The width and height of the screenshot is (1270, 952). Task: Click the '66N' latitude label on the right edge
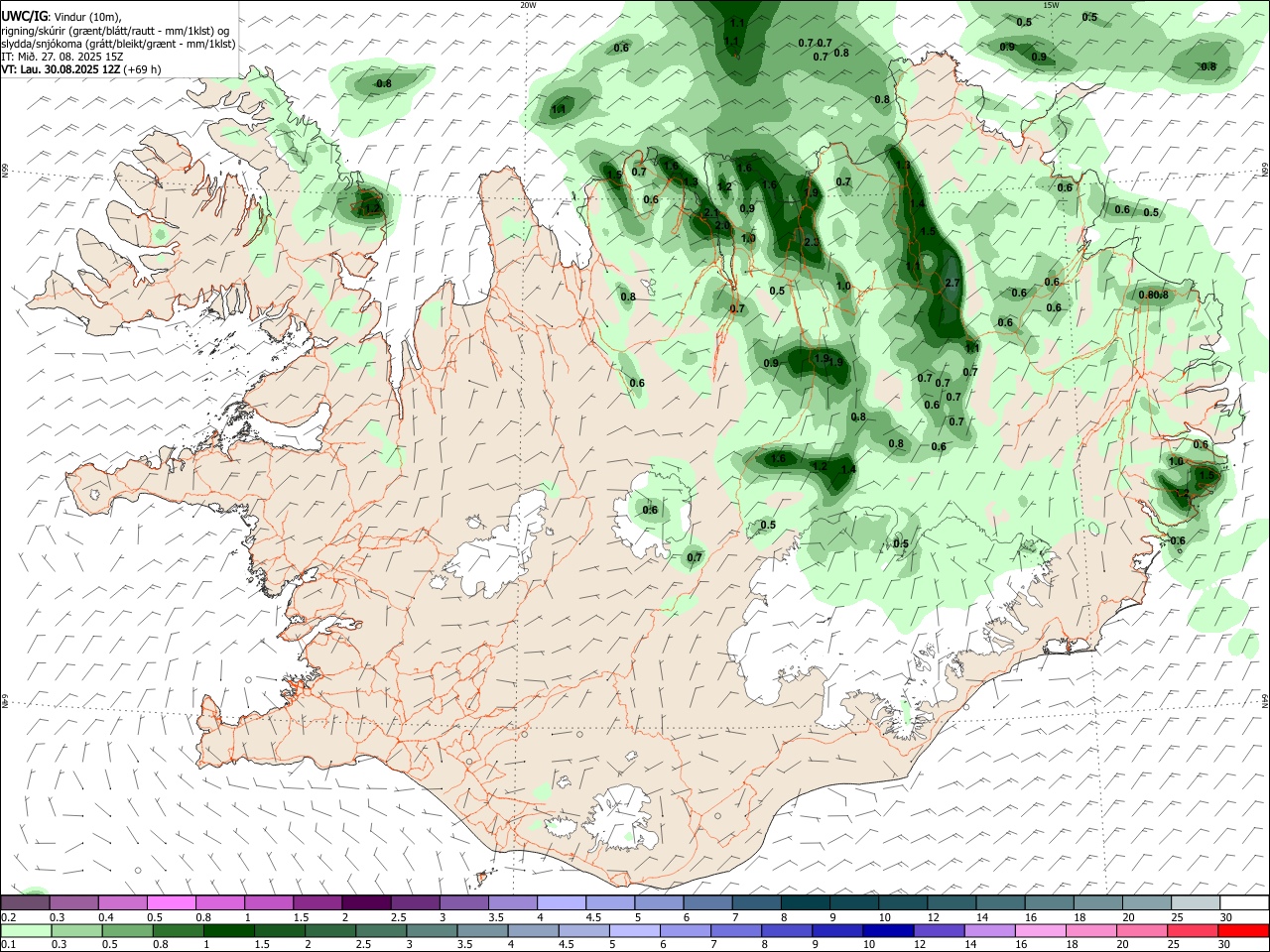(1265, 171)
